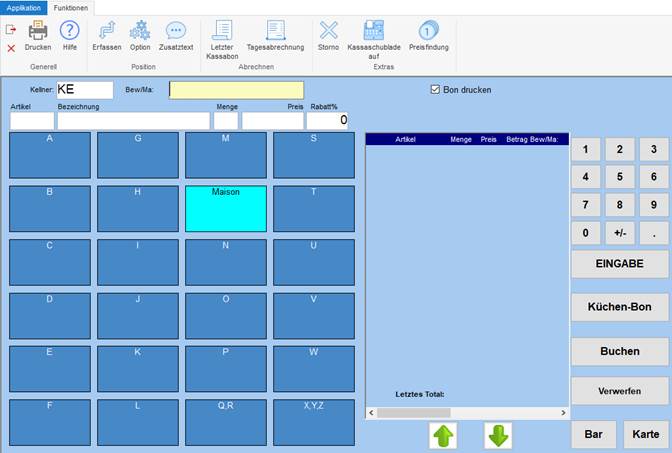Select the Funktionen ribbon tab
Viewport: 672px width, 453px height.
tap(70, 7)
